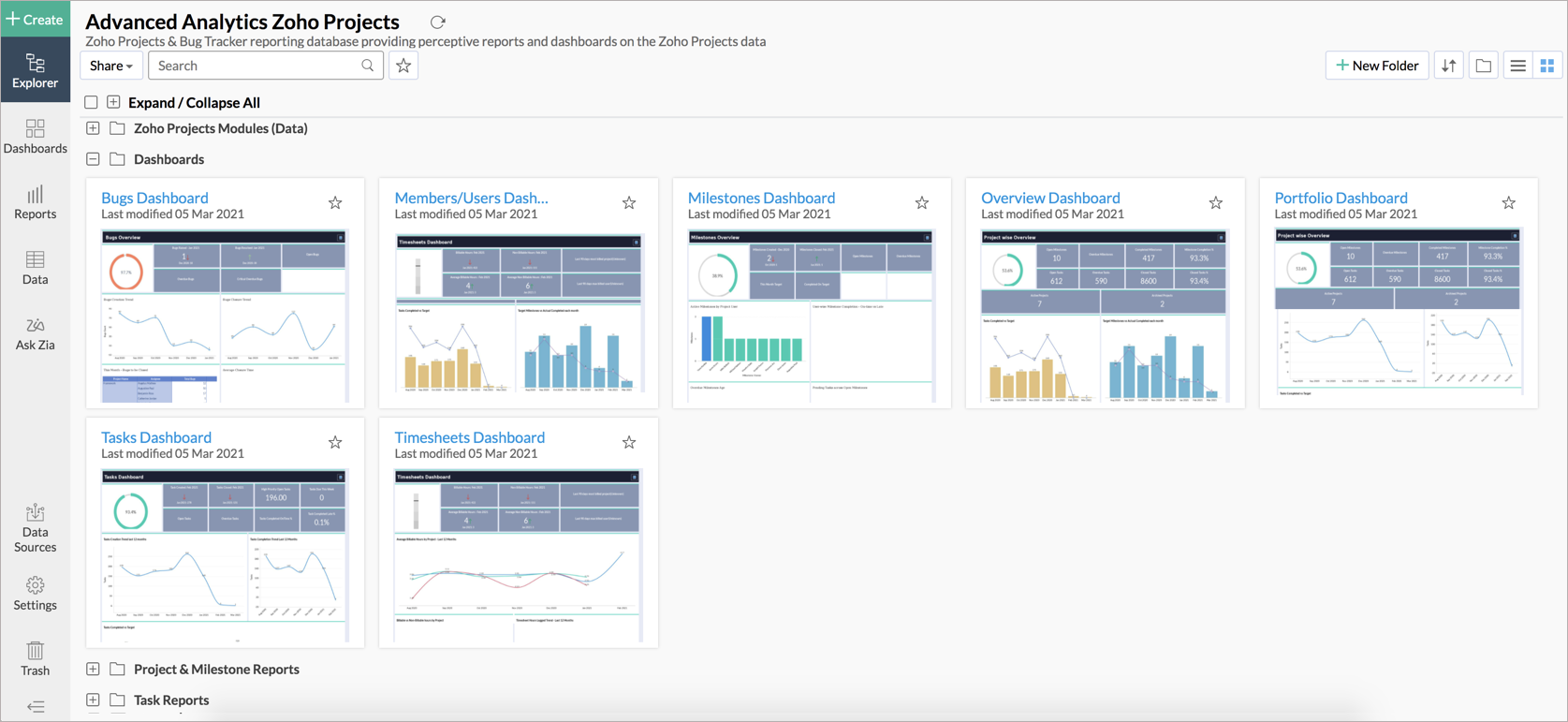Select the Dashboards folder name

click(x=169, y=159)
